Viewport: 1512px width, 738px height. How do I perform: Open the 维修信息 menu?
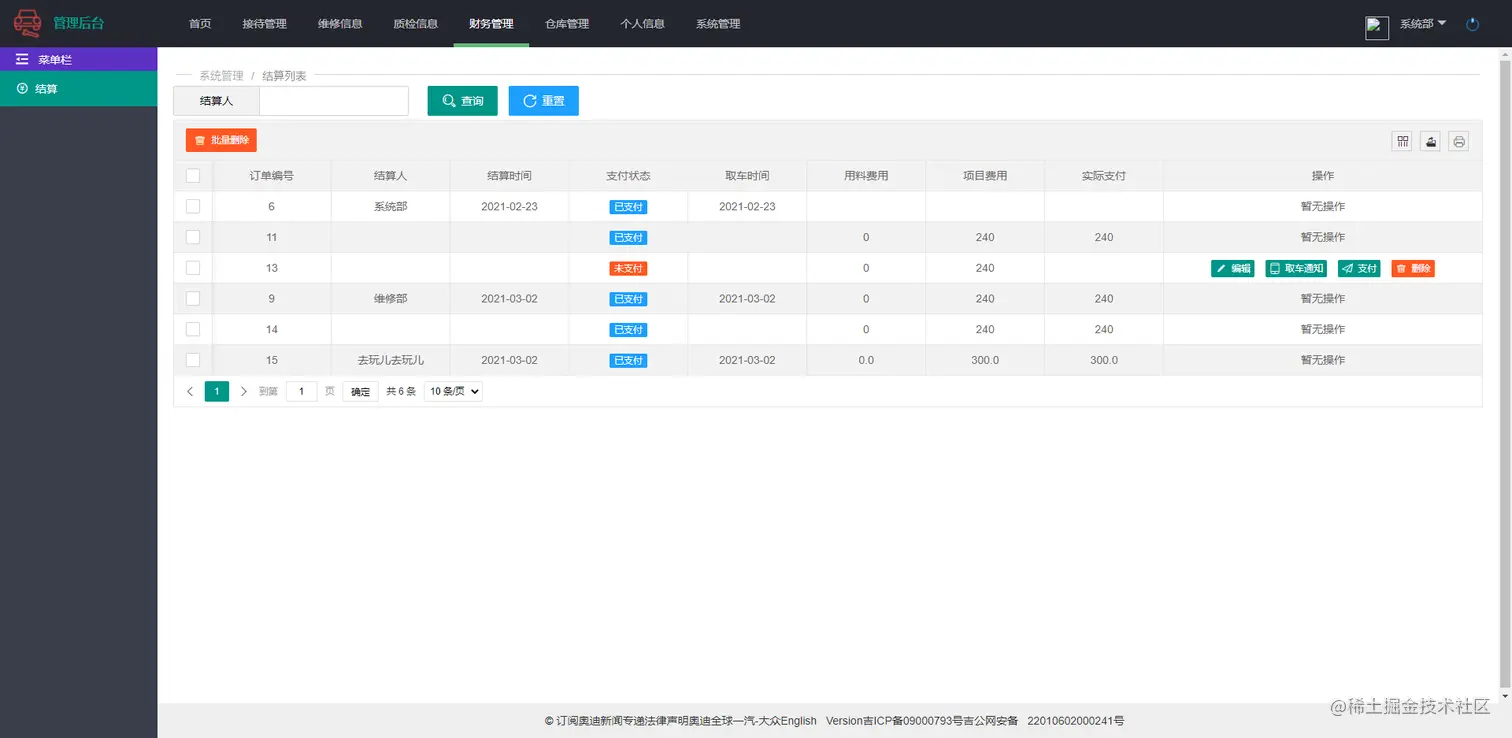tap(340, 24)
